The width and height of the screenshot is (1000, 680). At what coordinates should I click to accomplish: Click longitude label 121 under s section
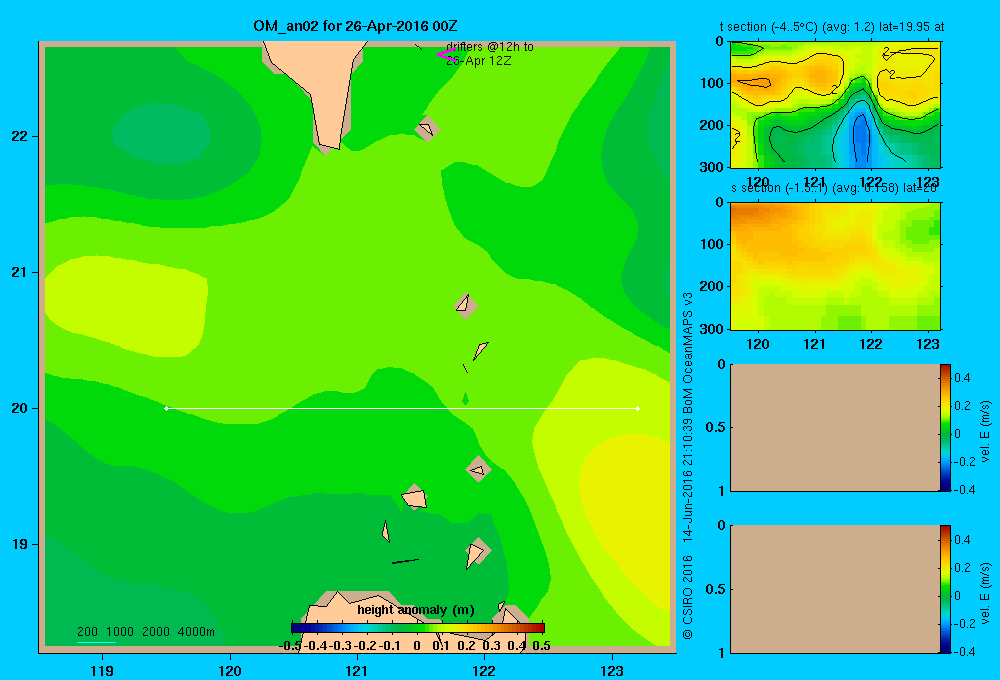(x=814, y=344)
